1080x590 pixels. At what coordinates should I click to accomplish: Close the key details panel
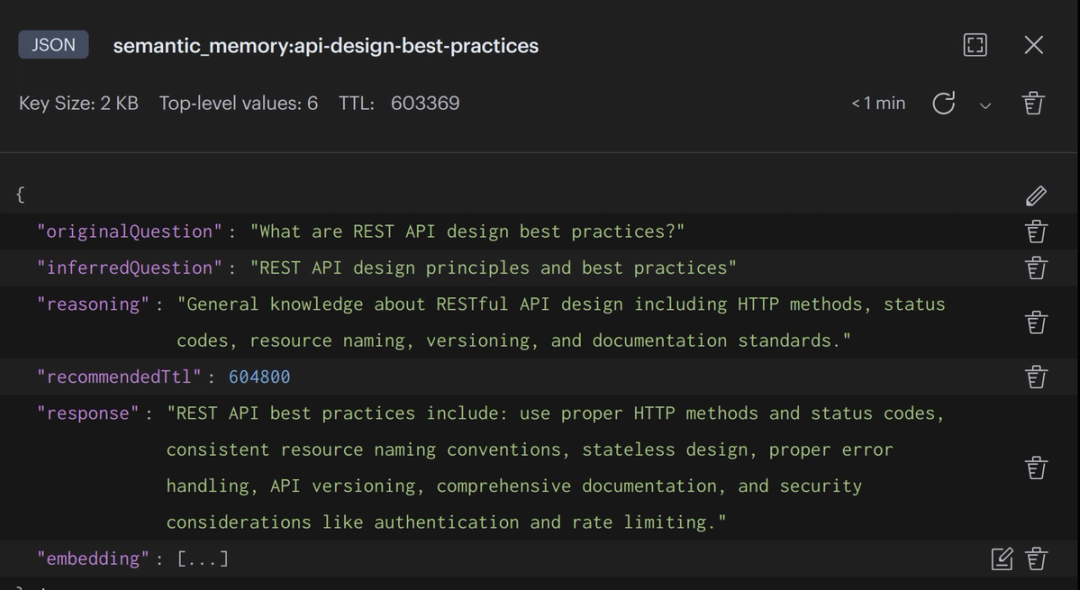point(1034,45)
